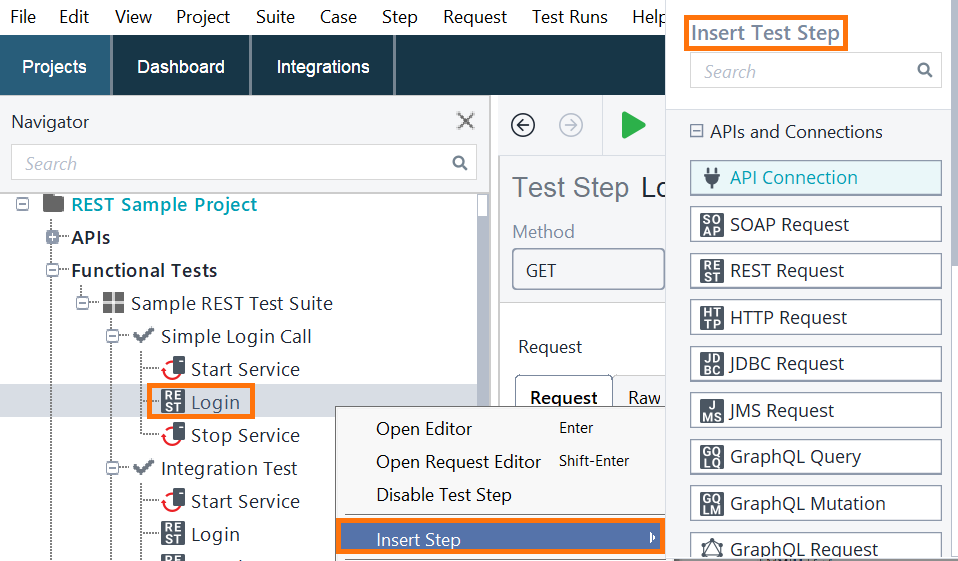958x561 pixels.
Task: Select Start Service under Simple Login Call
Action: tap(245, 369)
